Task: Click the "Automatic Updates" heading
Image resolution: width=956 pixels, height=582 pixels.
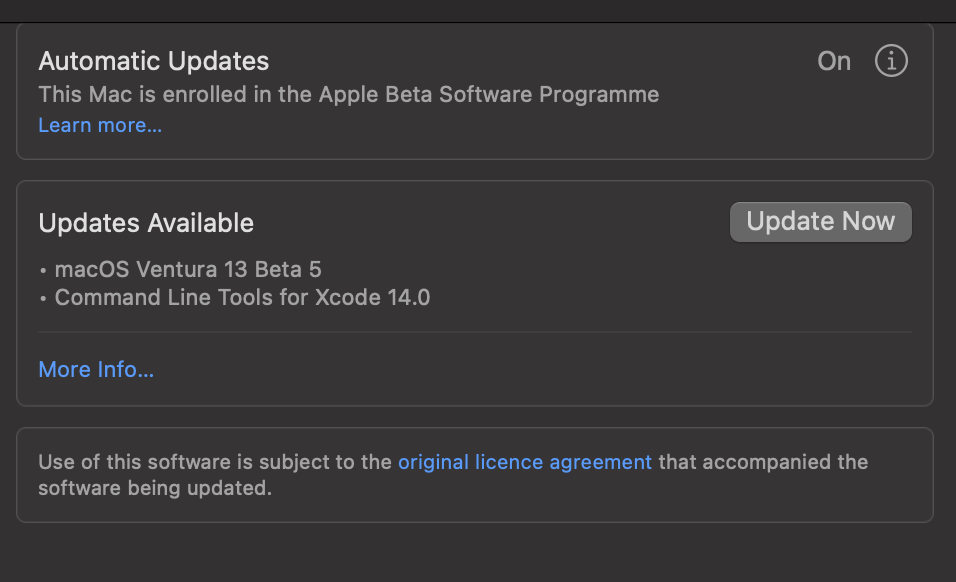Action: 154,61
